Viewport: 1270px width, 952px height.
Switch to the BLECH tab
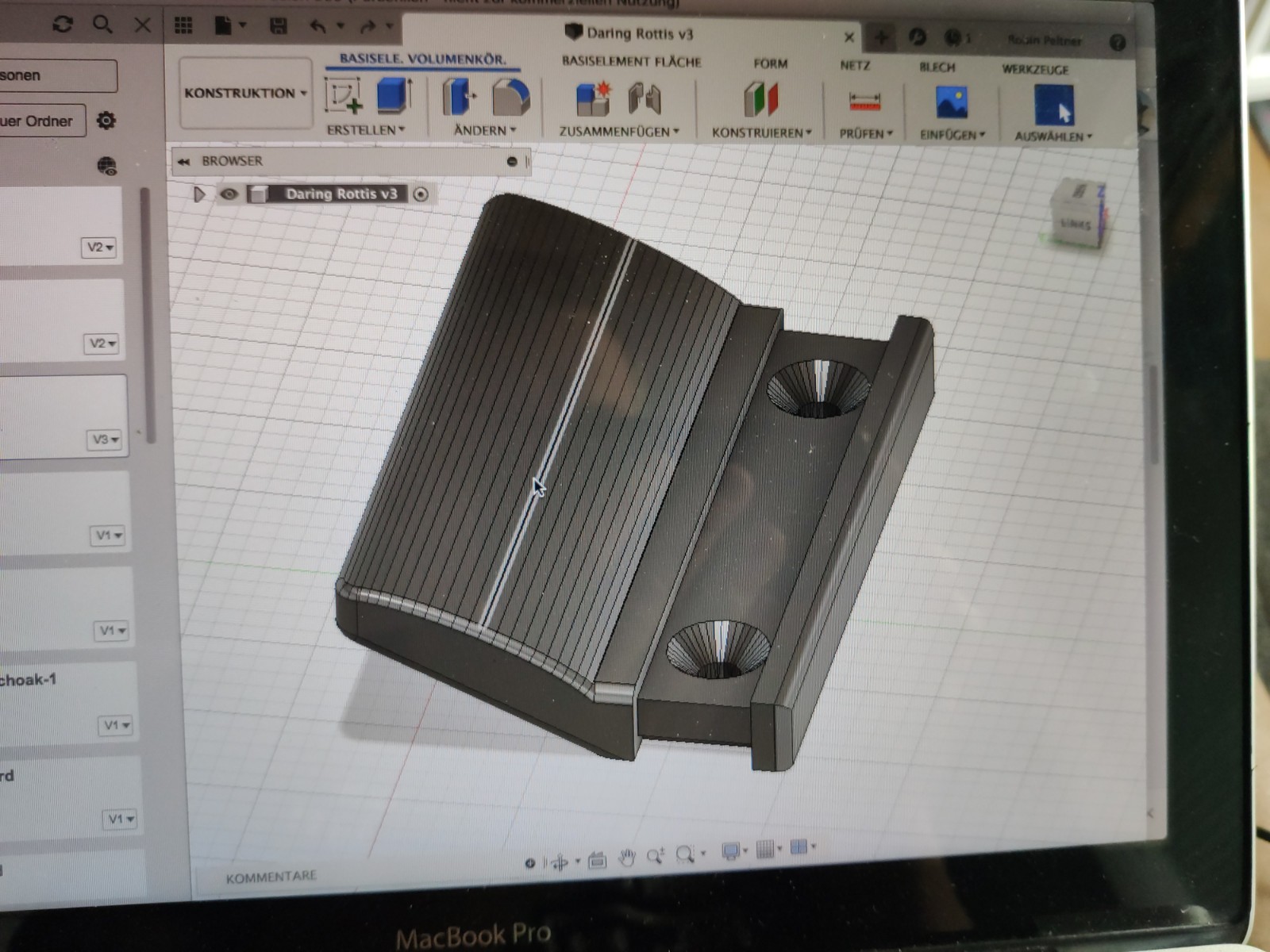pyautogui.click(x=937, y=67)
